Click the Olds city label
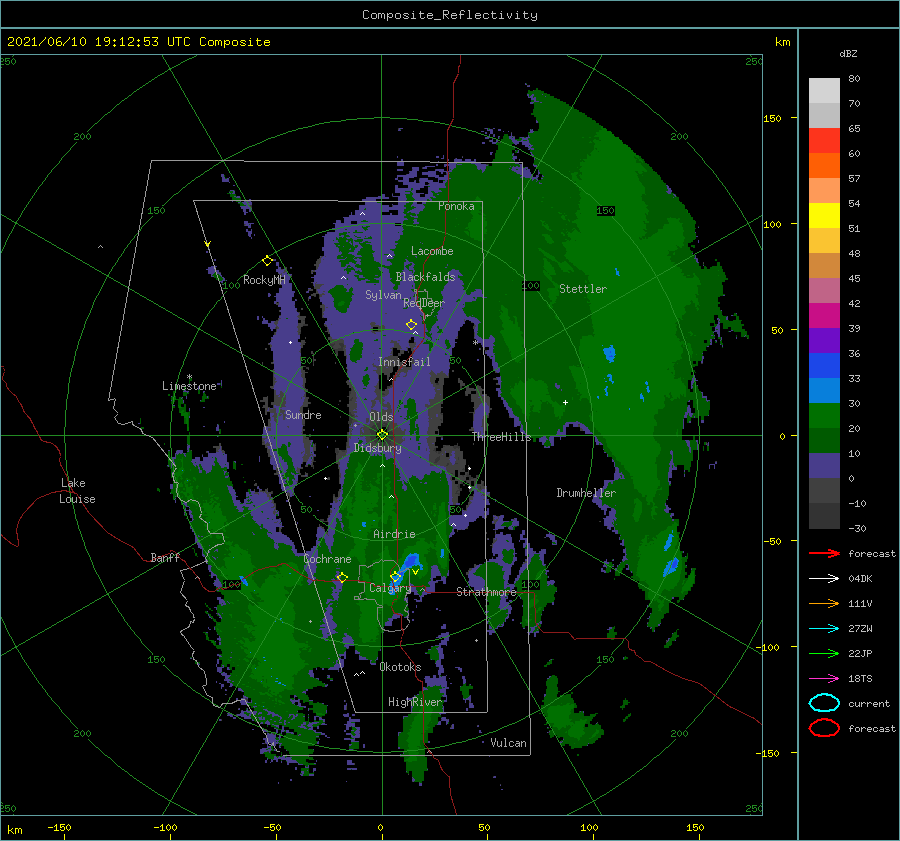Screen dimensions: 900x841 click(x=381, y=417)
